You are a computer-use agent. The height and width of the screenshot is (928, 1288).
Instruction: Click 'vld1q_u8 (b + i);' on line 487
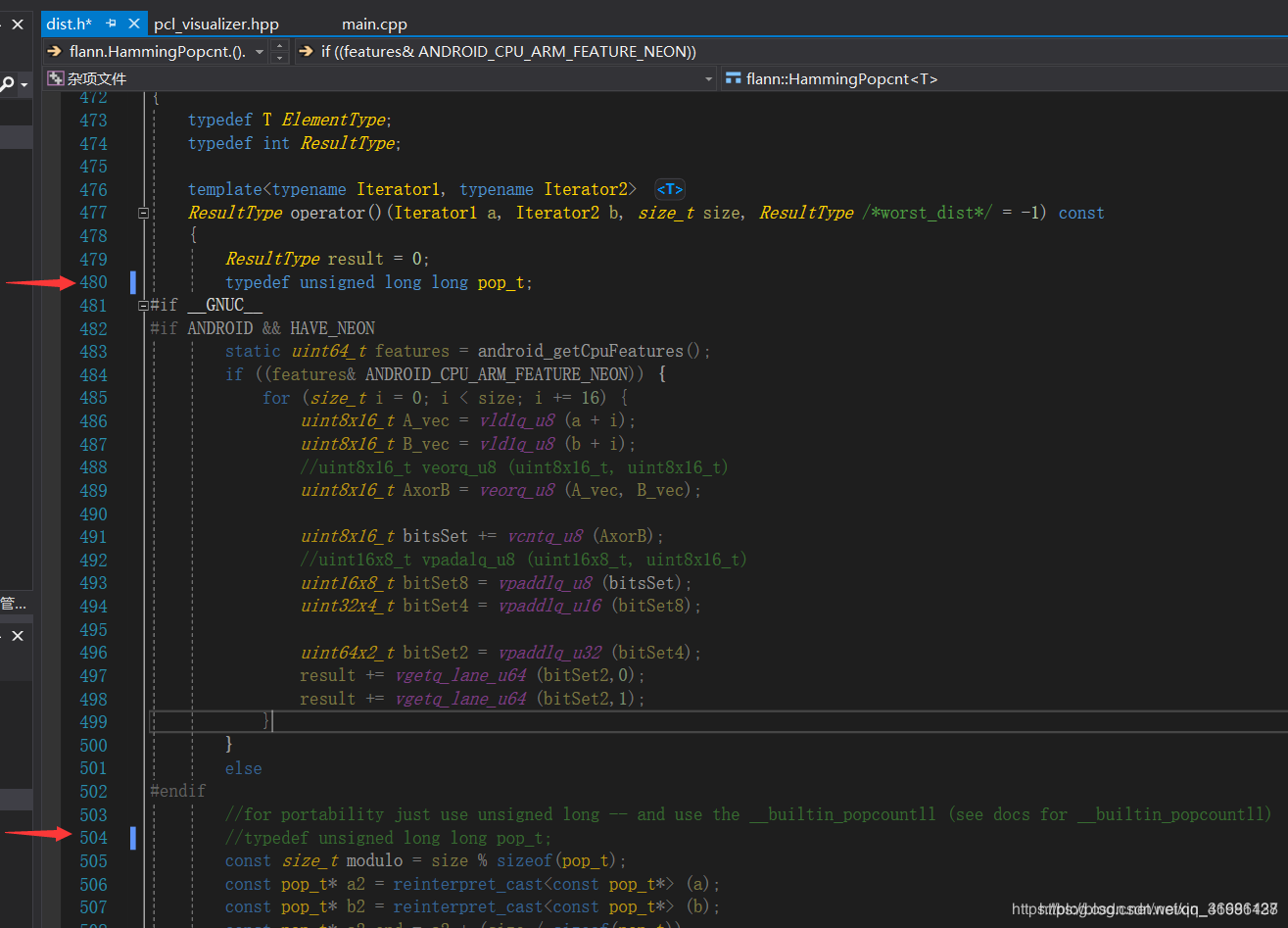click(x=558, y=444)
